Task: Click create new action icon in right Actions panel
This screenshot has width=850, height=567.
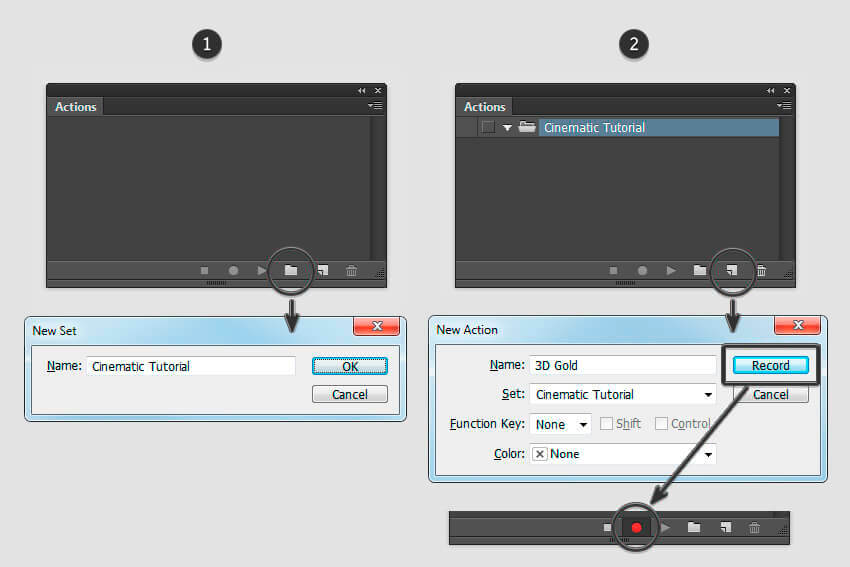Action: (x=732, y=270)
